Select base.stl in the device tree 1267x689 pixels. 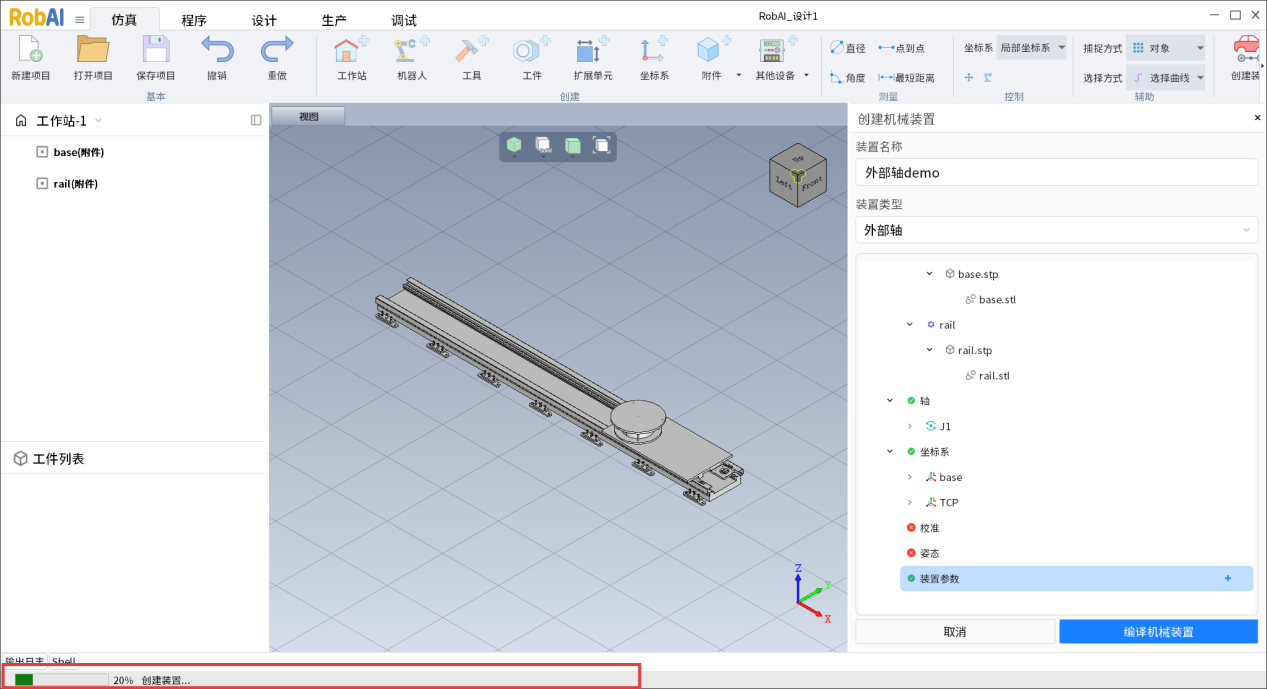[997, 299]
